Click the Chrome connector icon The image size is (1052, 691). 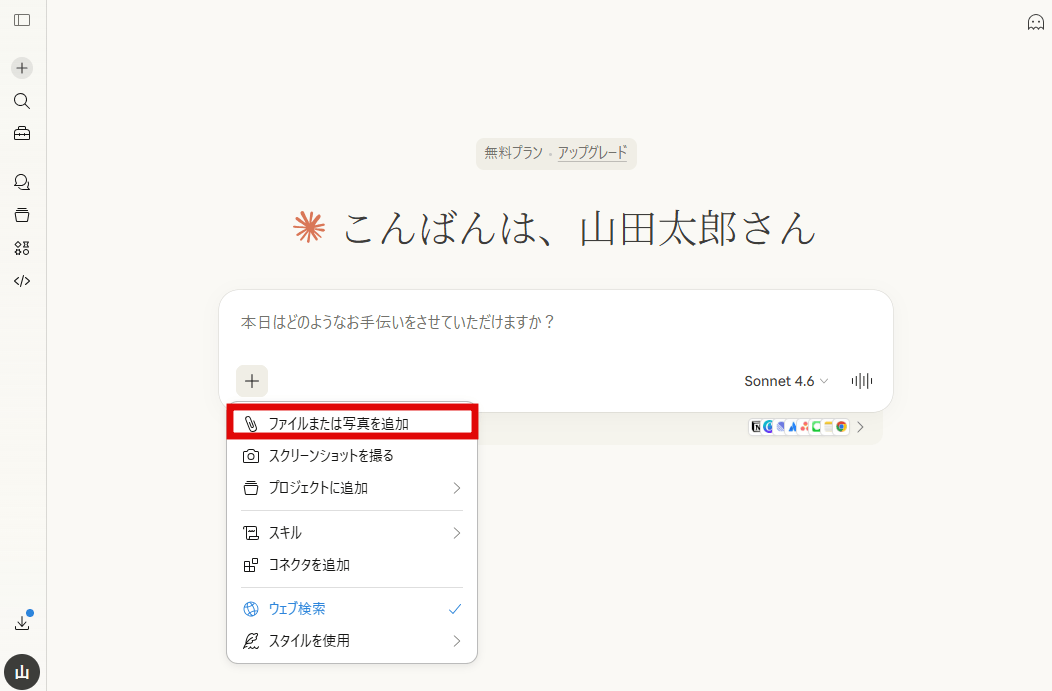[x=840, y=426]
